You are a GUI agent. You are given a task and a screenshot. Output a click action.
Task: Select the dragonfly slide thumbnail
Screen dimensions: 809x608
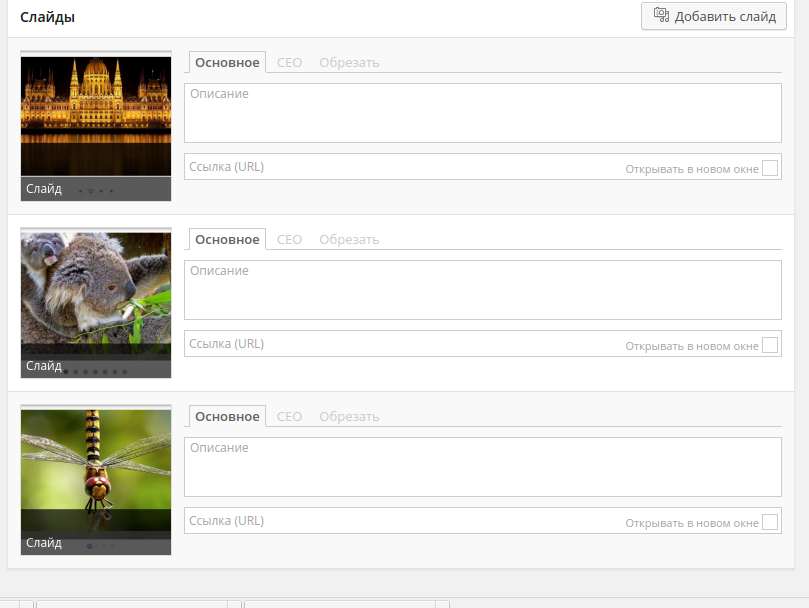96,472
